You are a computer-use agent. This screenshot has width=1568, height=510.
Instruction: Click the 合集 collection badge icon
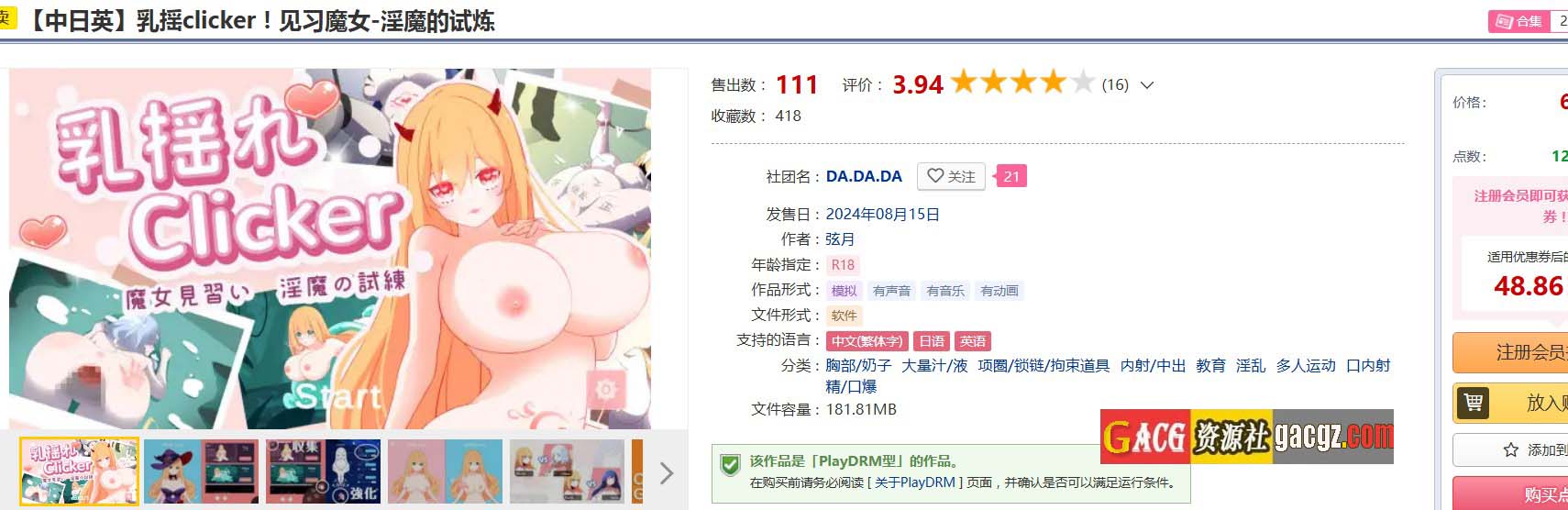click(1504, 21)
